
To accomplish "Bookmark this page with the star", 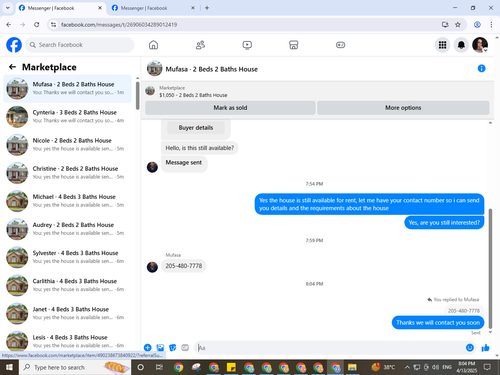I will pos(458,24).
